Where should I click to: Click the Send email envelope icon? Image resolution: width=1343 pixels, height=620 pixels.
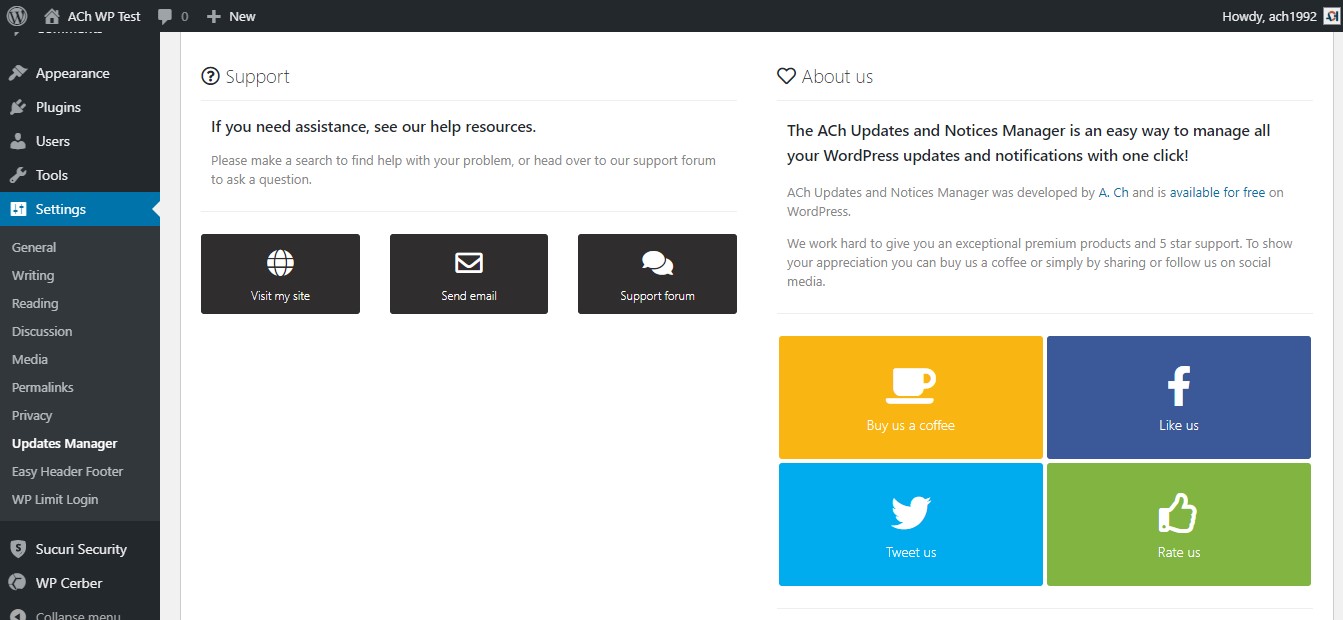469,263
